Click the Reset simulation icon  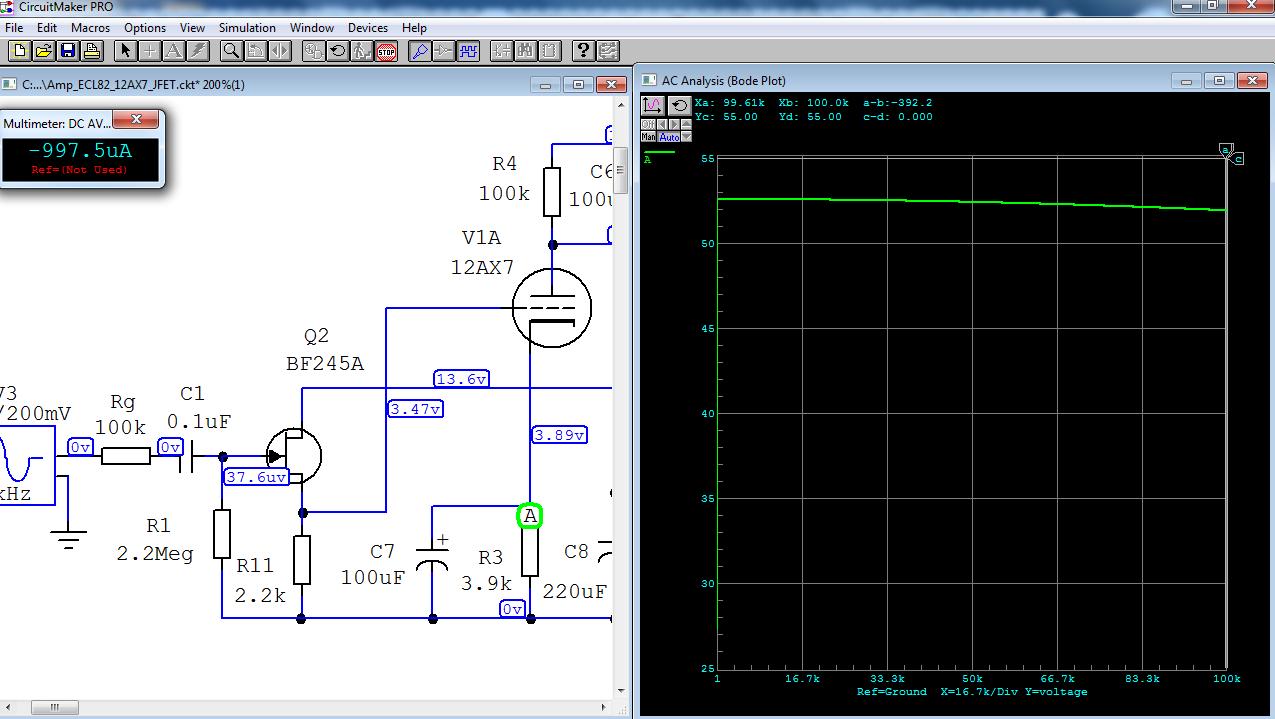(337, 50)
